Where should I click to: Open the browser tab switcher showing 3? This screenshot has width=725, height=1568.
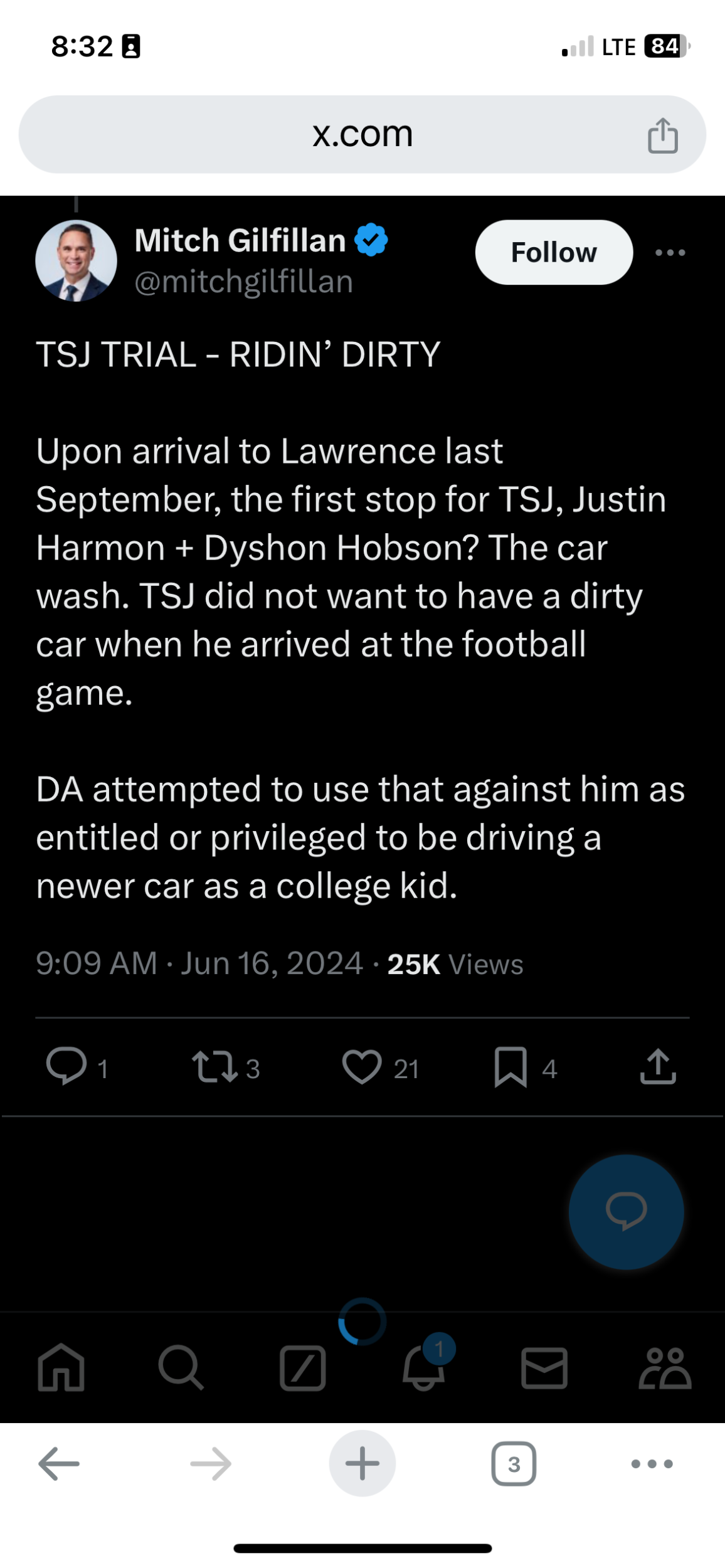coord(514,1464)
